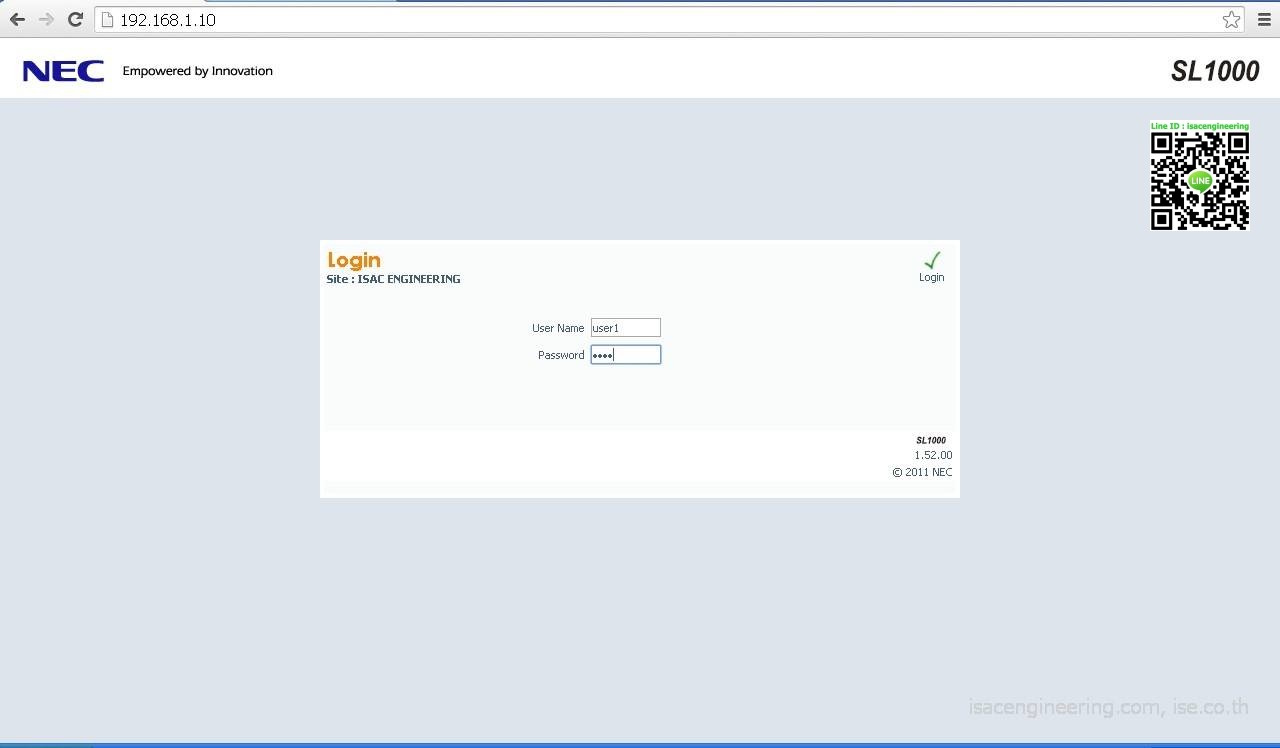Click the '© 2011 NEC' copyright text
Screen dimensions: 1280x748
point(922,472)
